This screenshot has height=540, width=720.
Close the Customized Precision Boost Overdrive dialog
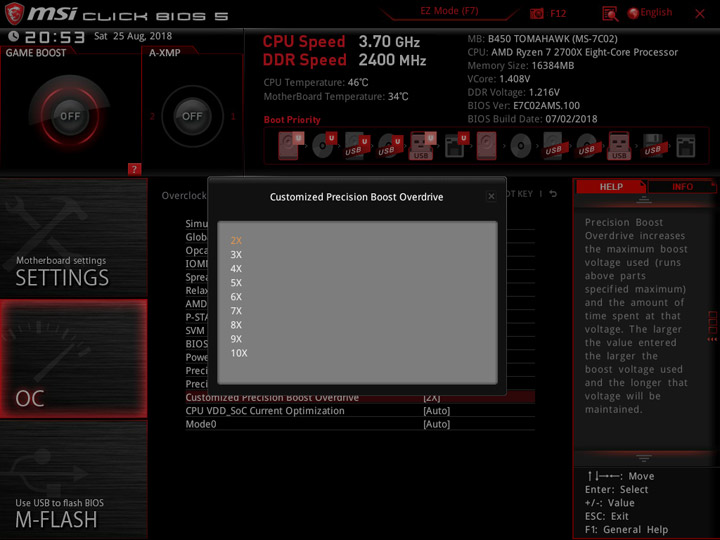point(491,197)
